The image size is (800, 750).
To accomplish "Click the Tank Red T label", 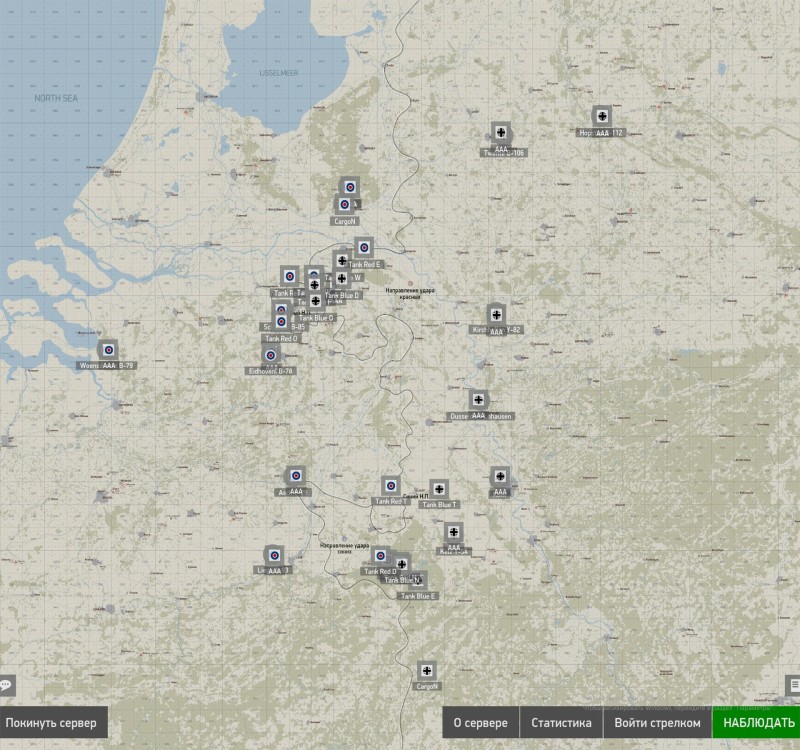I will click(391, 502).
